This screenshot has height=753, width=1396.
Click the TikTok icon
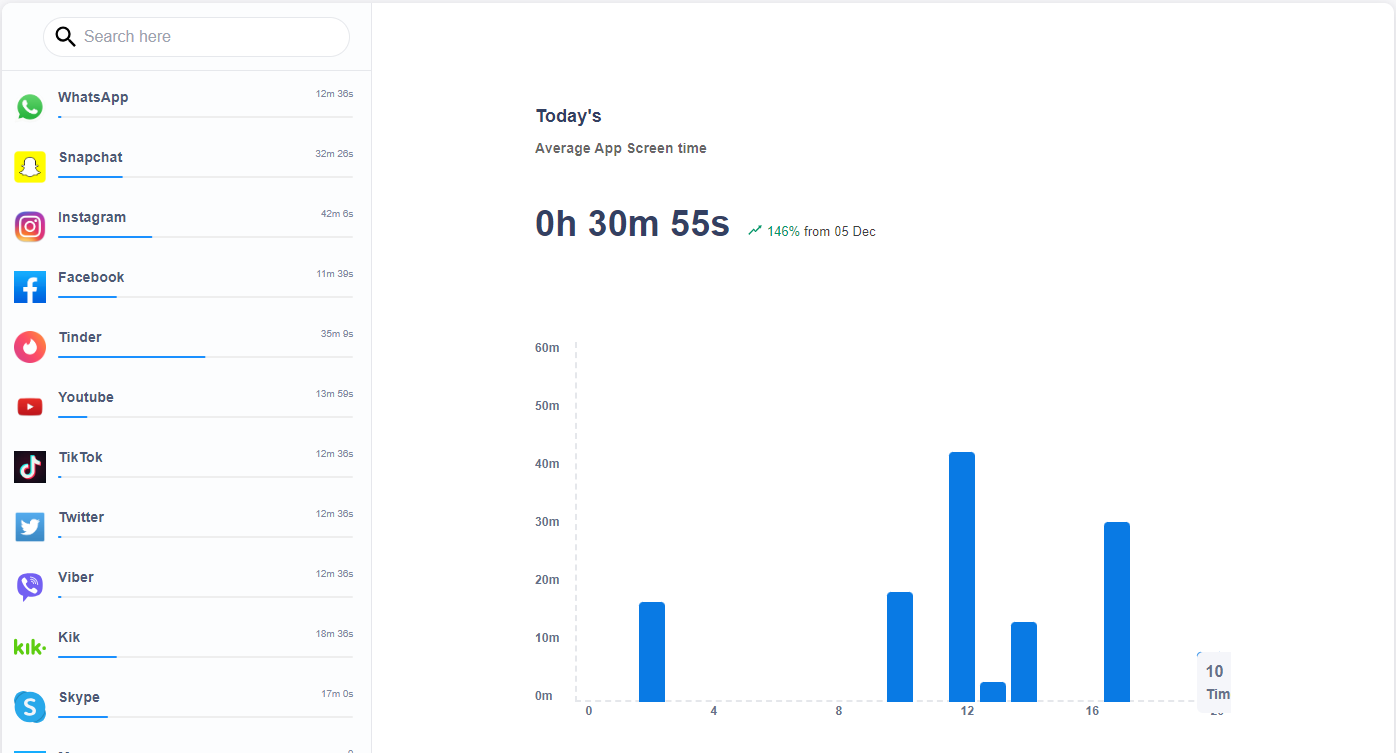pyautogui.click(x=29, y=466)
